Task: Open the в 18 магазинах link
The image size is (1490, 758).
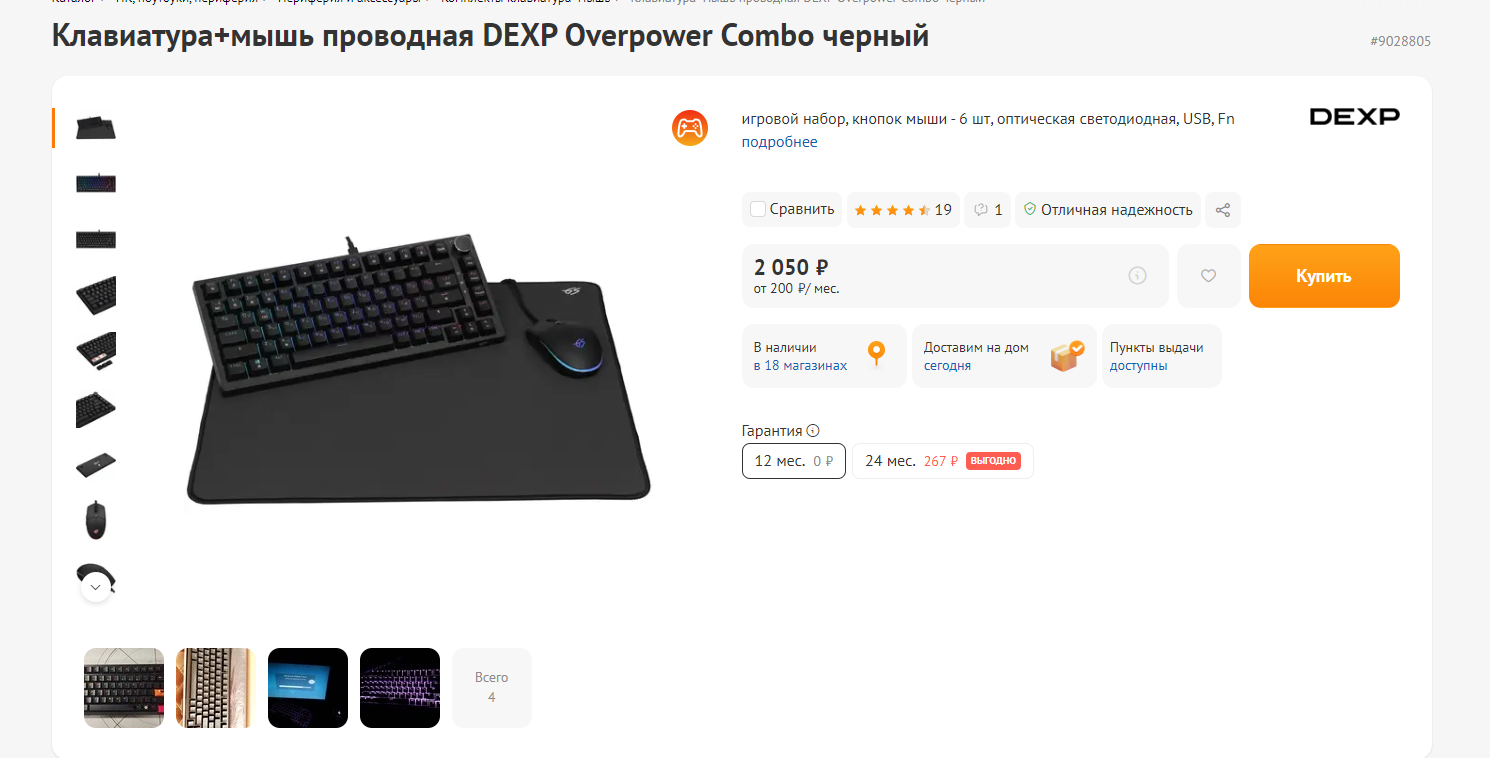Action: tap(800, 366)
